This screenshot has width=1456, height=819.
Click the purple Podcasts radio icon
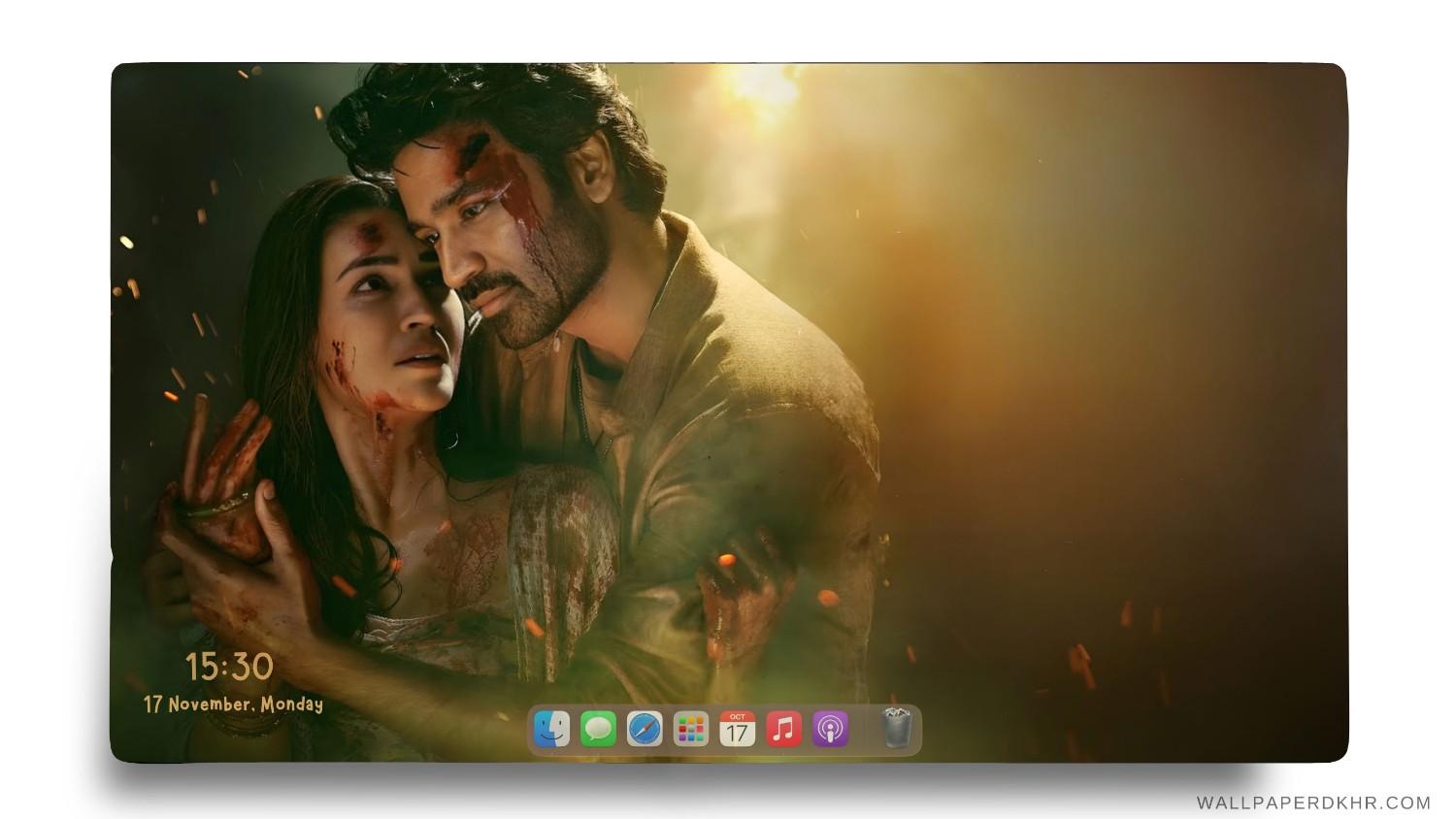click(x=829, y=730)
